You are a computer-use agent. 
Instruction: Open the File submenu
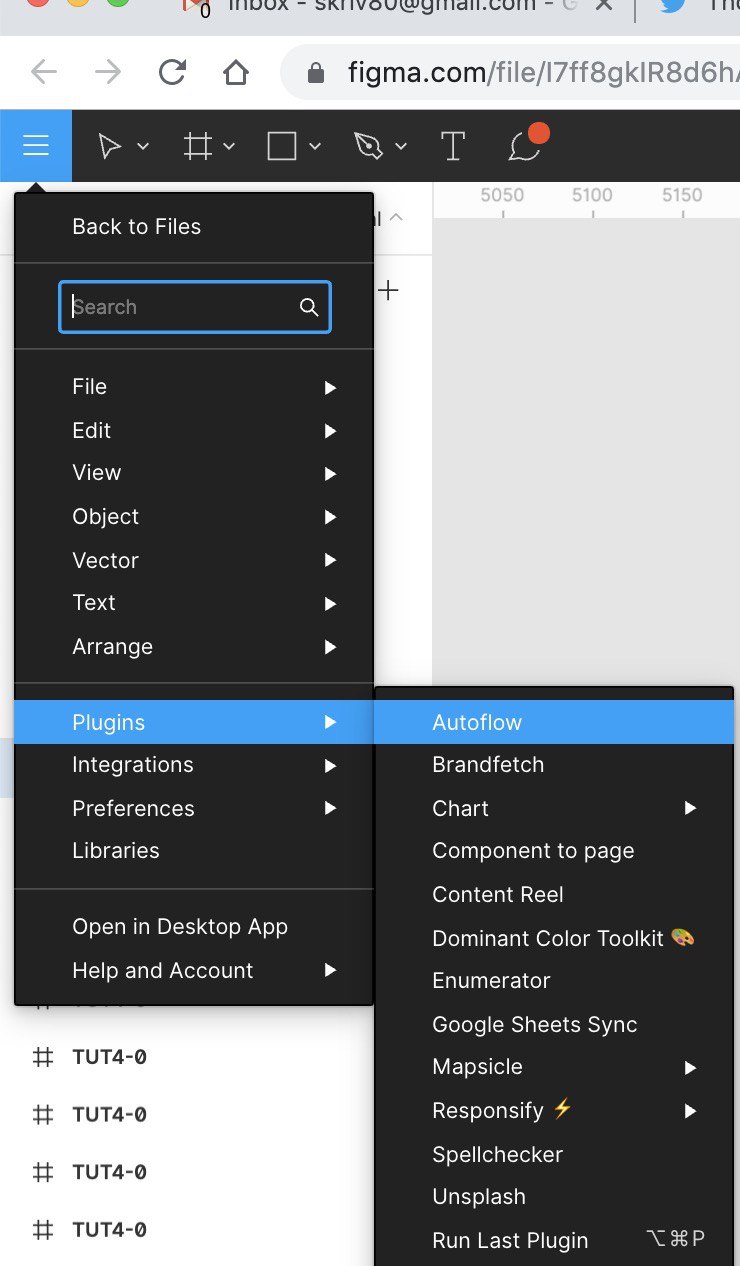click(x=194, y=387)
